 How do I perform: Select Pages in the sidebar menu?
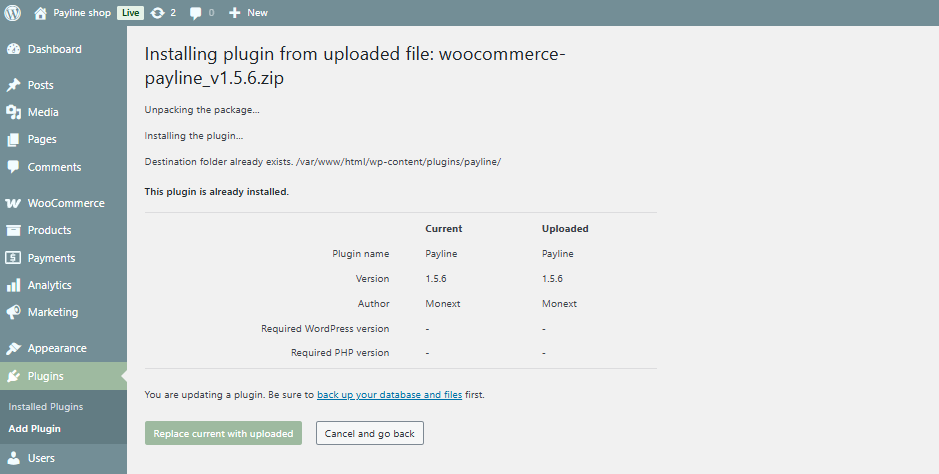click(x=42, y=139)
